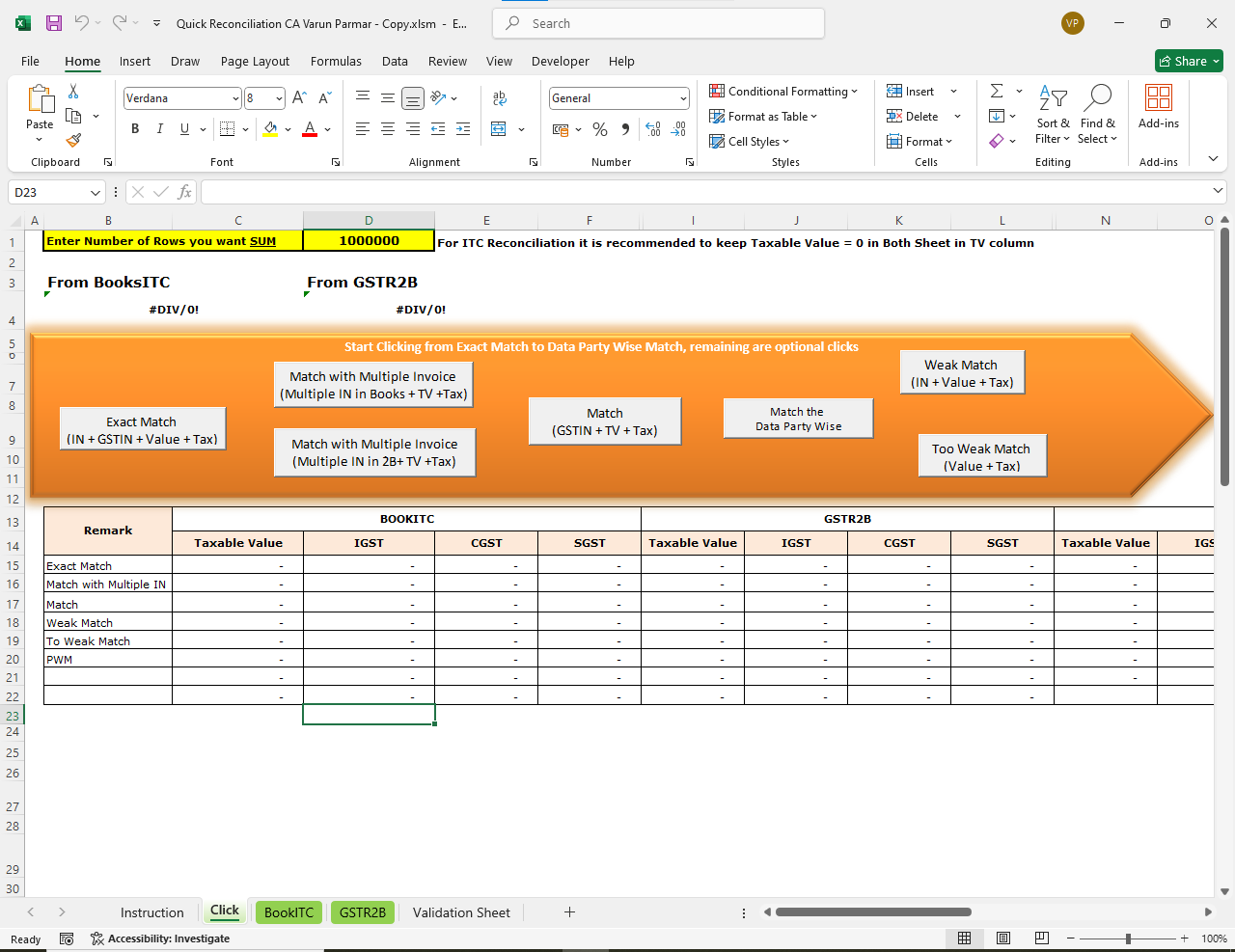Click the Format Painter icon

(x=73, y=140)
